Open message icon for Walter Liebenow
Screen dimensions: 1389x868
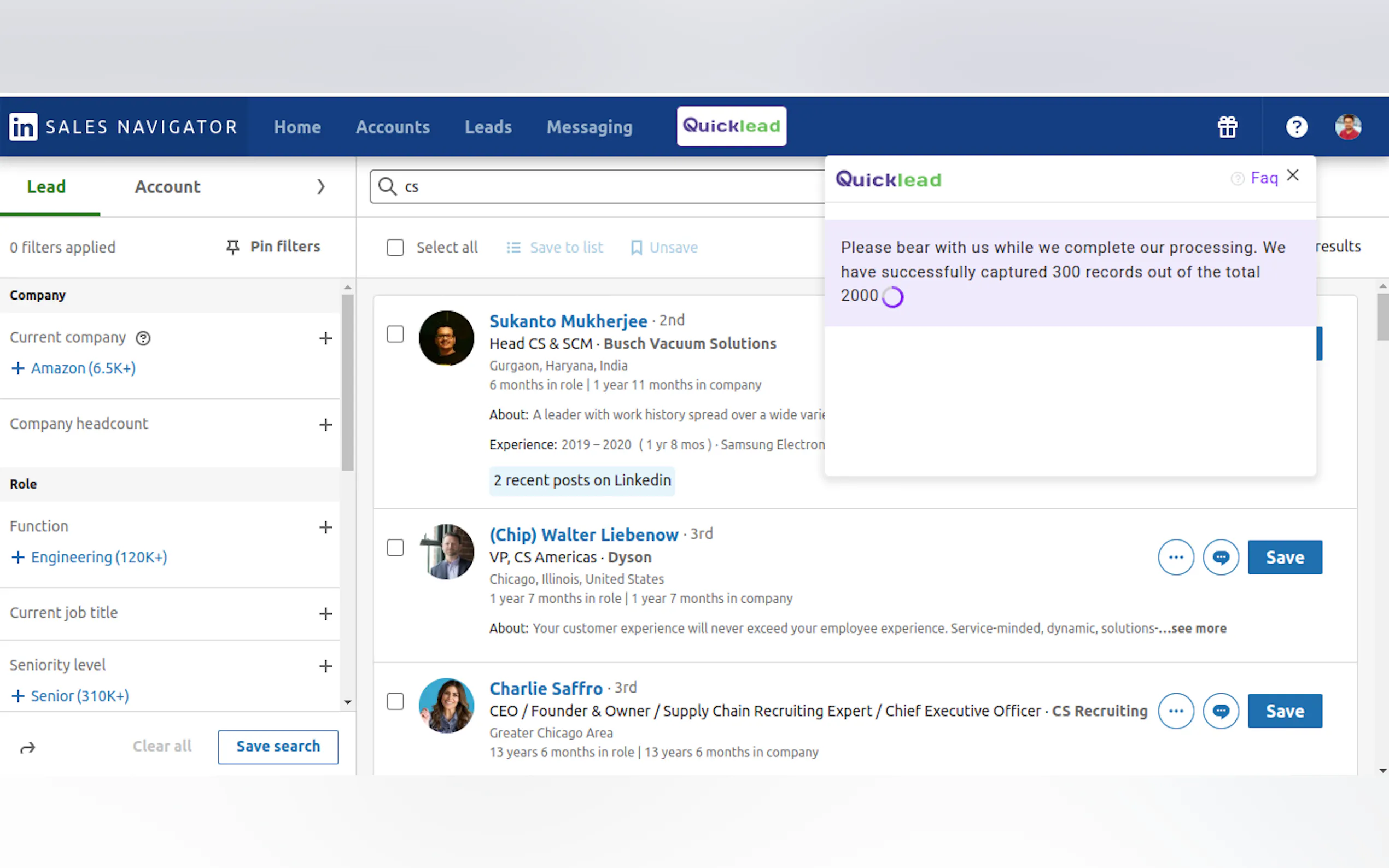point(1220,557)
